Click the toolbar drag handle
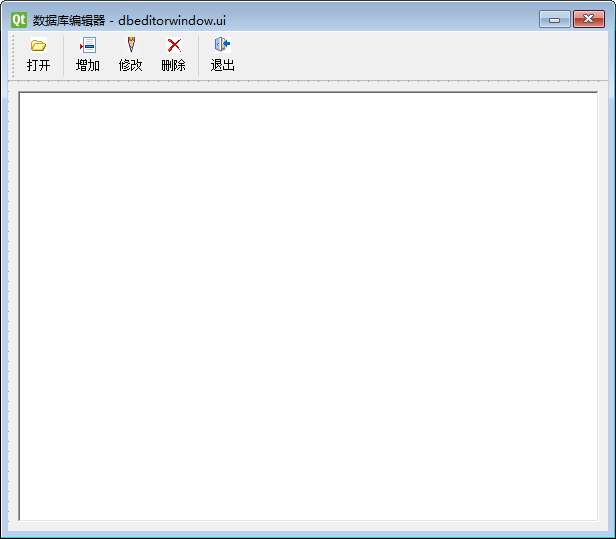616x539 pixels. click(13, 55)
